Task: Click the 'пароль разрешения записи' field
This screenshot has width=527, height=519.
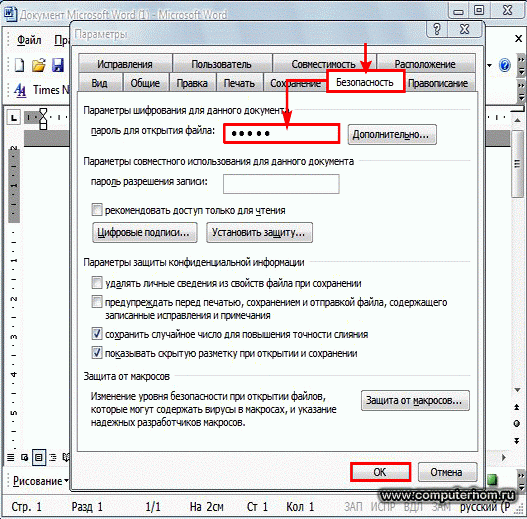Action: (x=281, y=184)
